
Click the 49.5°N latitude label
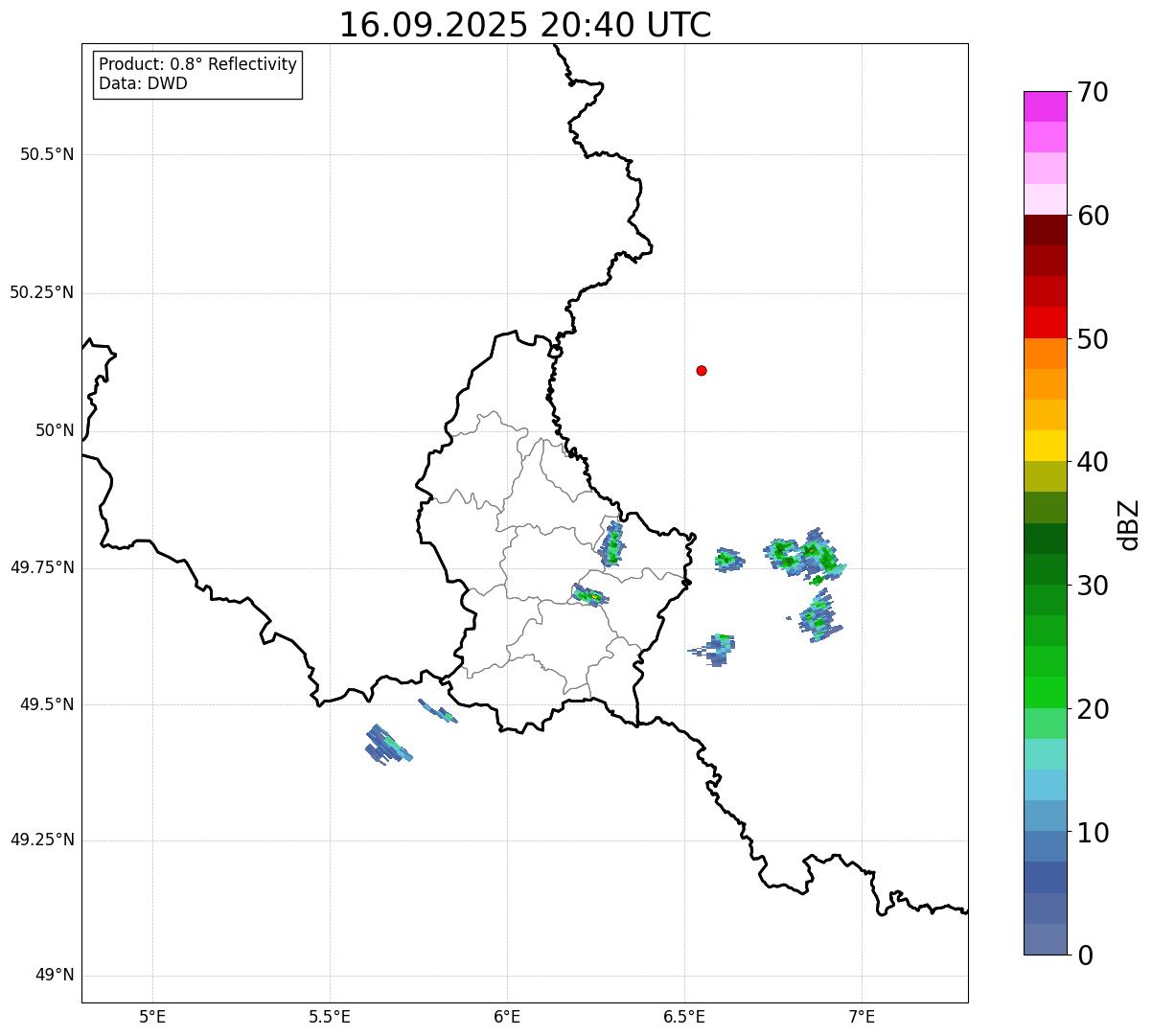(47, 704)
